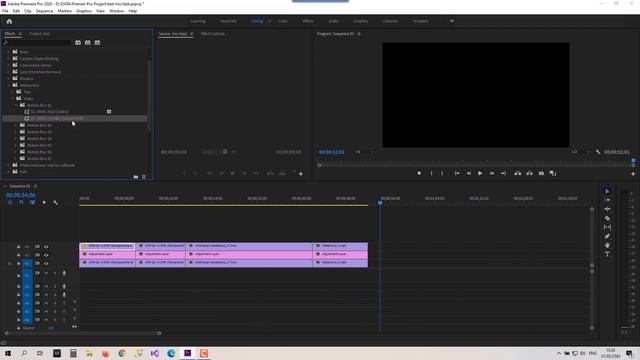This screenshot has height=360, width=640.
Task: Open the Markers menu
Action: [64, 11]
